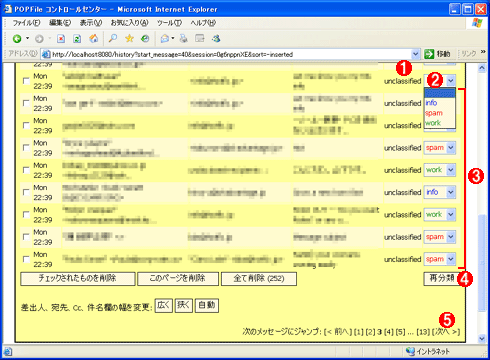Tick the checkbox in the info row
Screen dimensions: 490x360
(x=26, y=192)
